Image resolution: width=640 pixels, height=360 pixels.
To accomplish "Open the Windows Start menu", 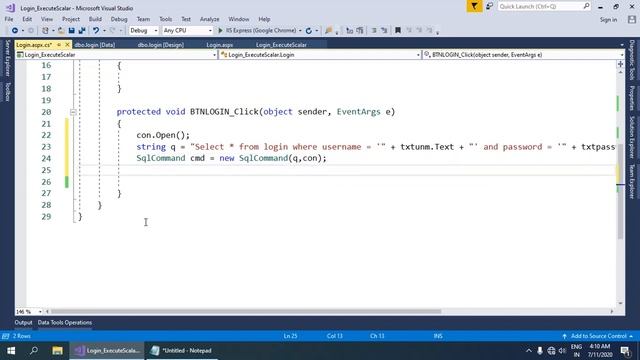I will pyautogui.click(x=11, y=351).
